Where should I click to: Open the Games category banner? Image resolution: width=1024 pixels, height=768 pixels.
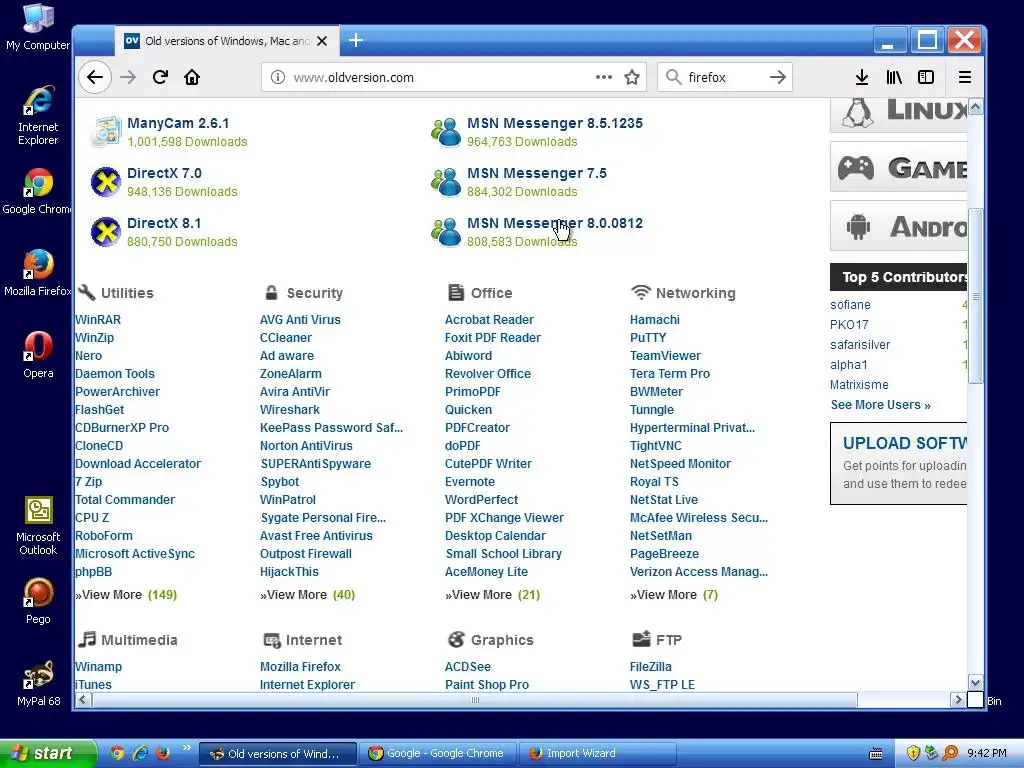[899, 167]
